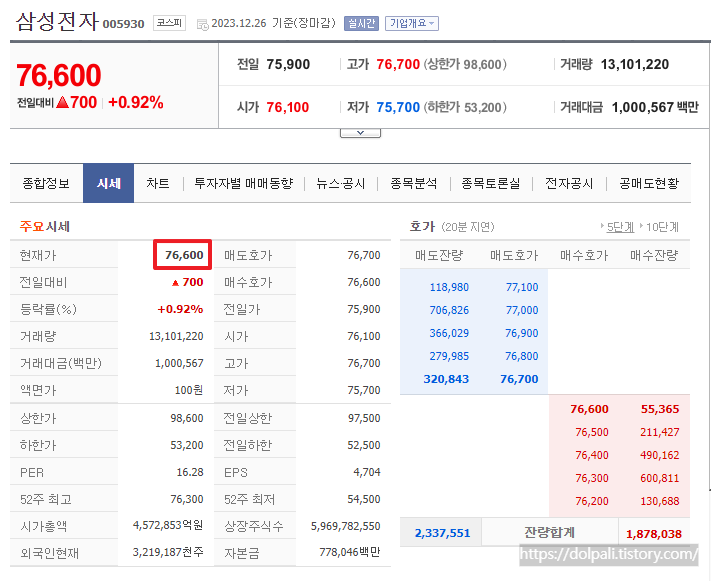Click ask price 77,000

pos(521,310)
